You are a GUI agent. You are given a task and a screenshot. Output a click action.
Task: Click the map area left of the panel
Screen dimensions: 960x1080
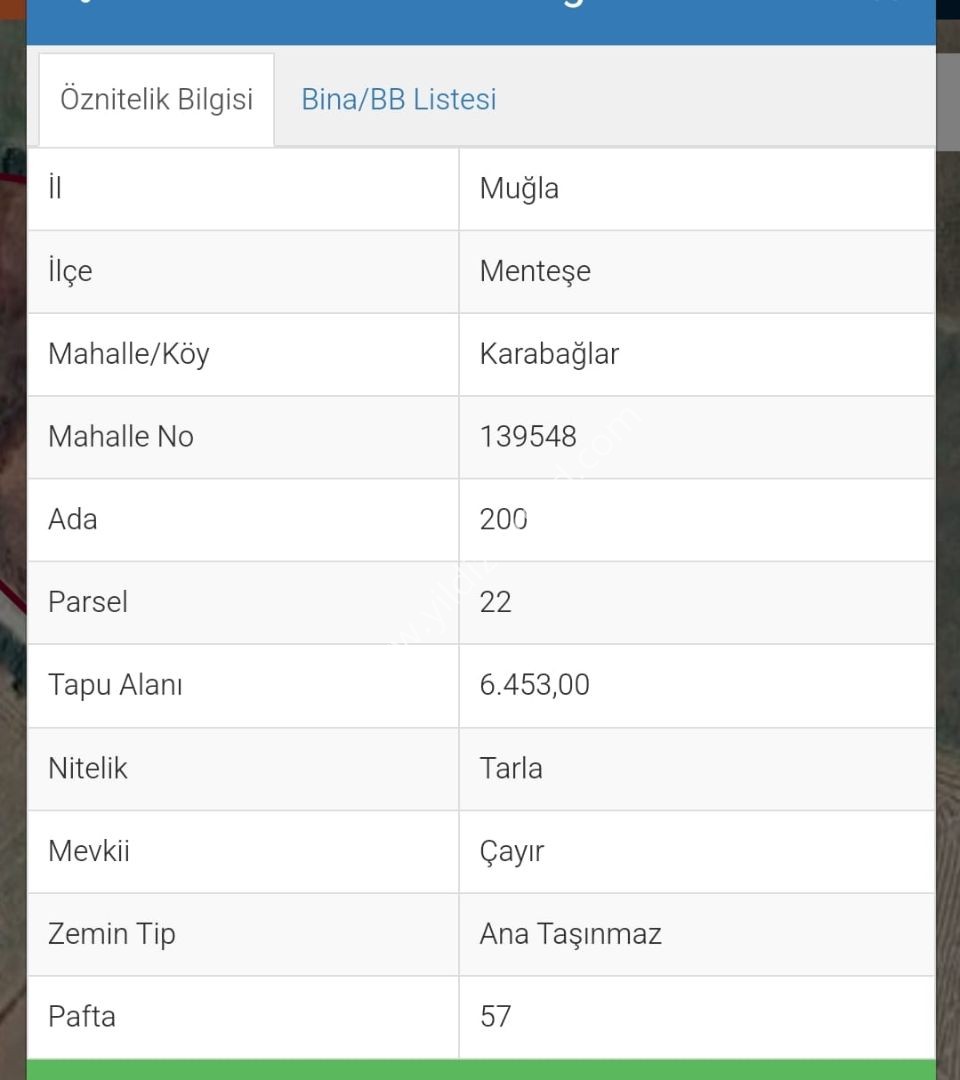(x=12, y=551)
